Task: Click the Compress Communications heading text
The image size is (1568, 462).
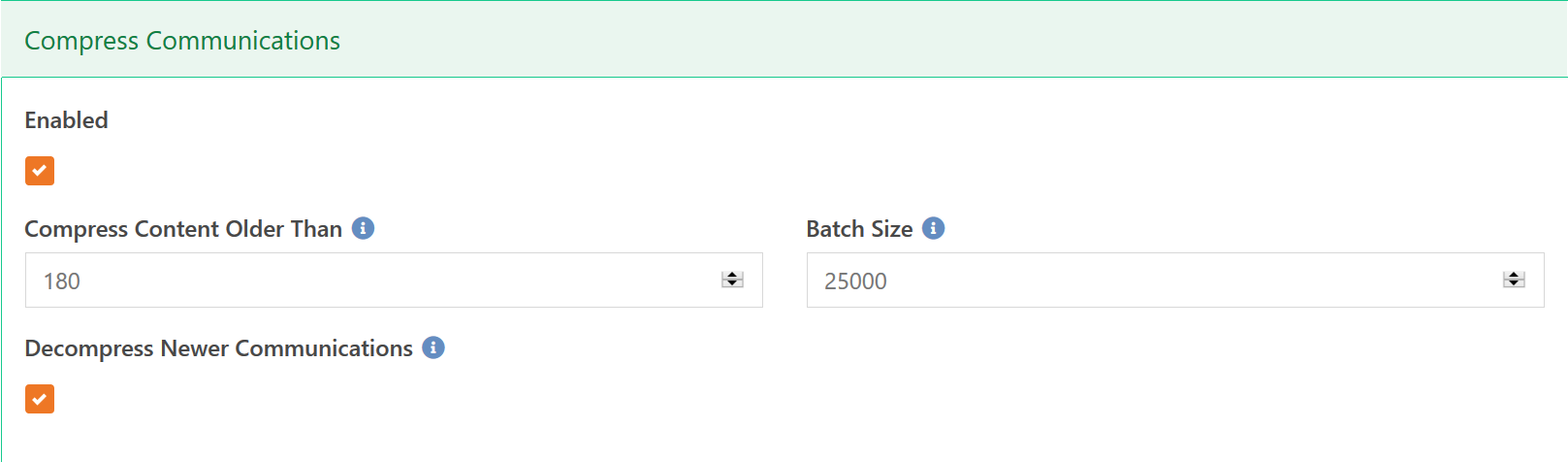Action: click(x=182, y=41)
